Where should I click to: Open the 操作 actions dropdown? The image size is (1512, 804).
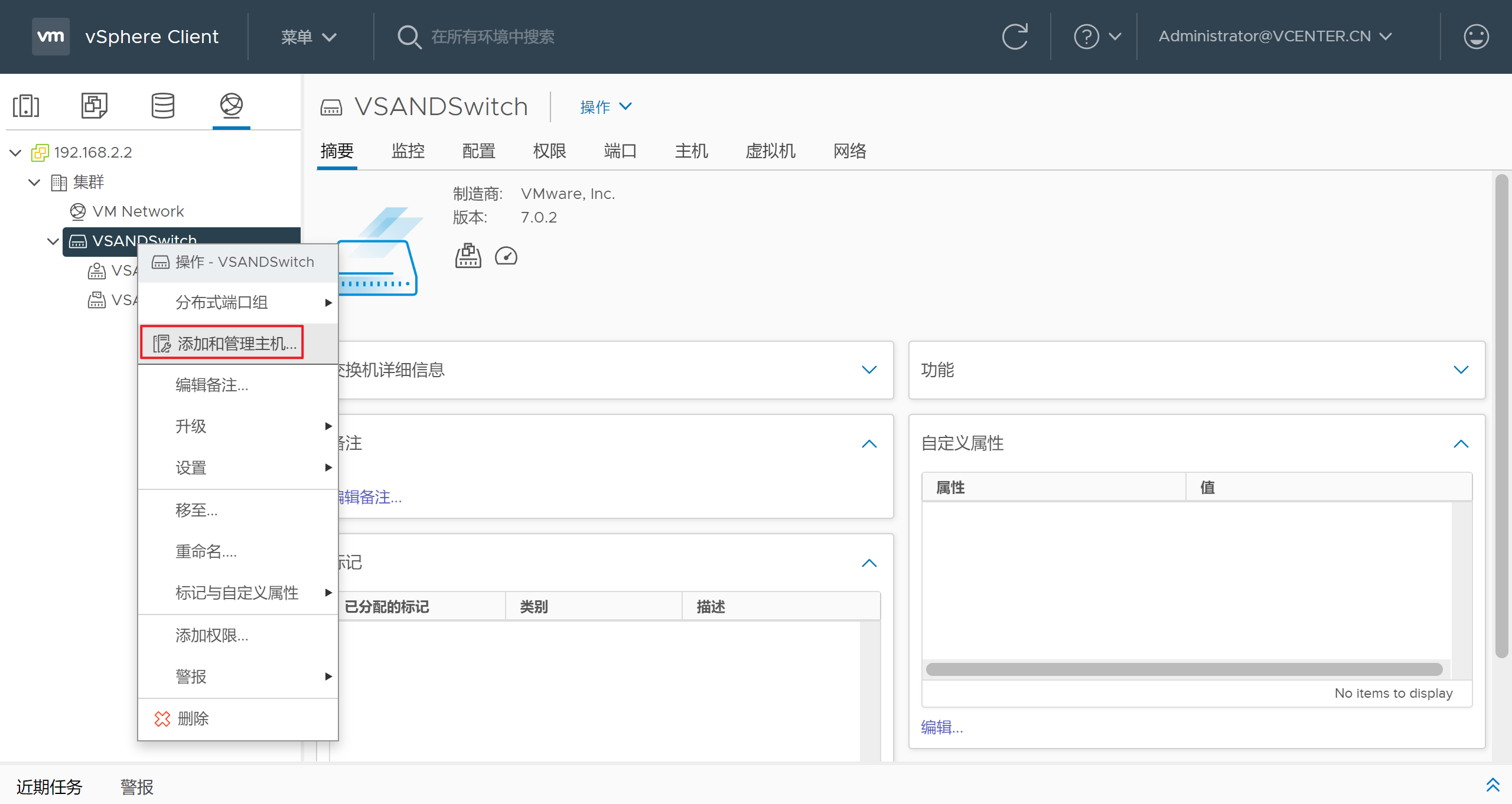point(606,107)
